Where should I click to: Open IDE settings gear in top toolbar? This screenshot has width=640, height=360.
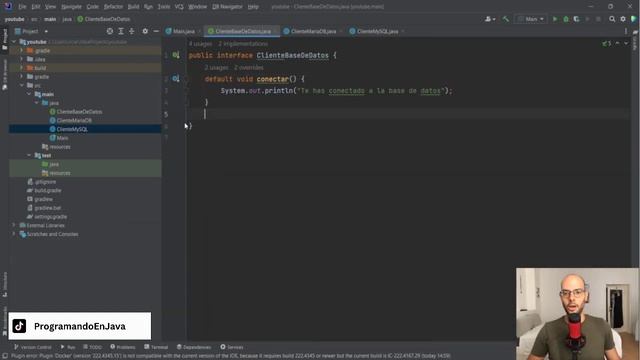click(x=623, y=19)
